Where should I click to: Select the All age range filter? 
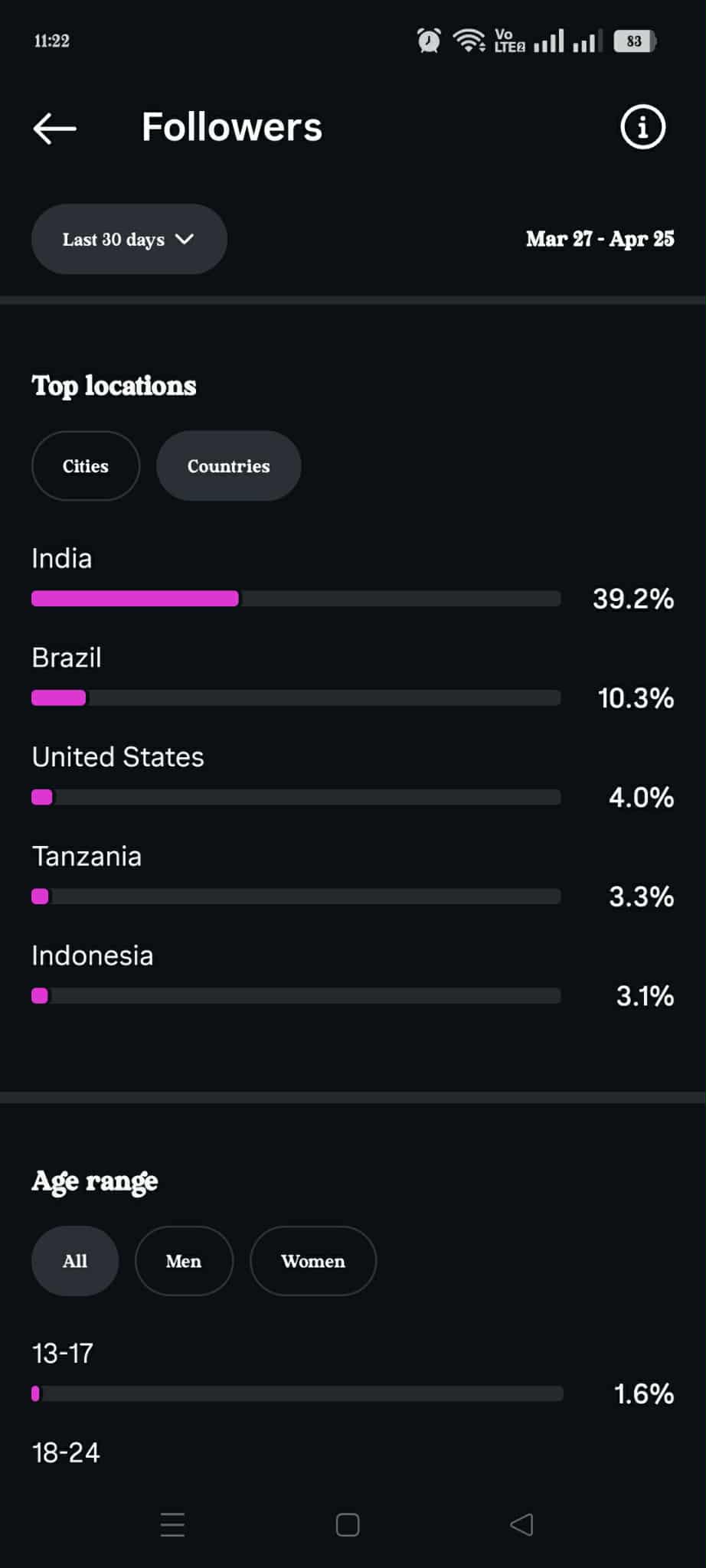pos(75,1261)
